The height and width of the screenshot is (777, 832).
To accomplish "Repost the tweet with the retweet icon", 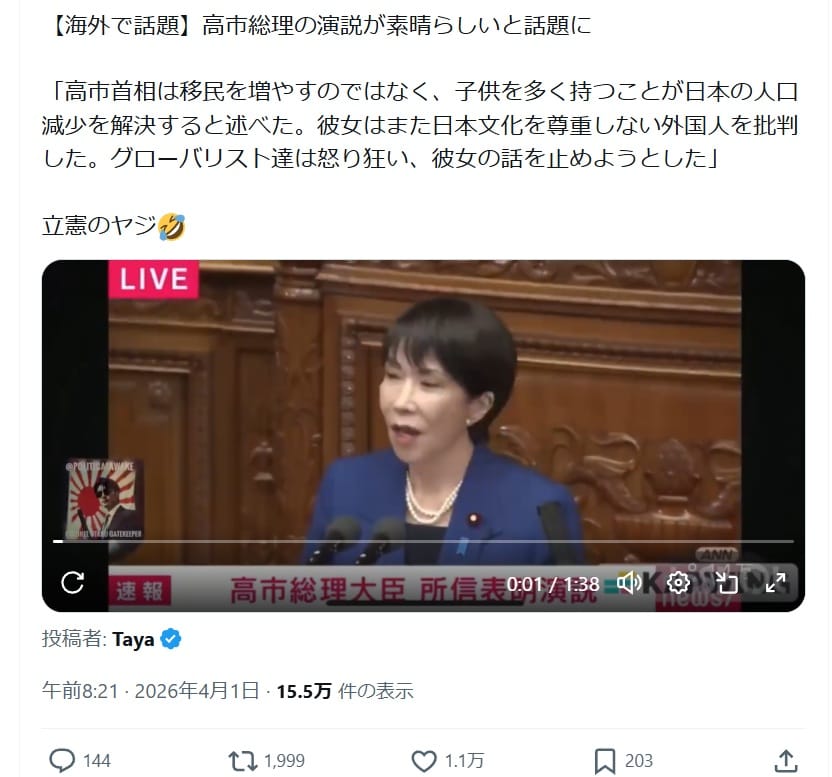I will tap(242, 761).
